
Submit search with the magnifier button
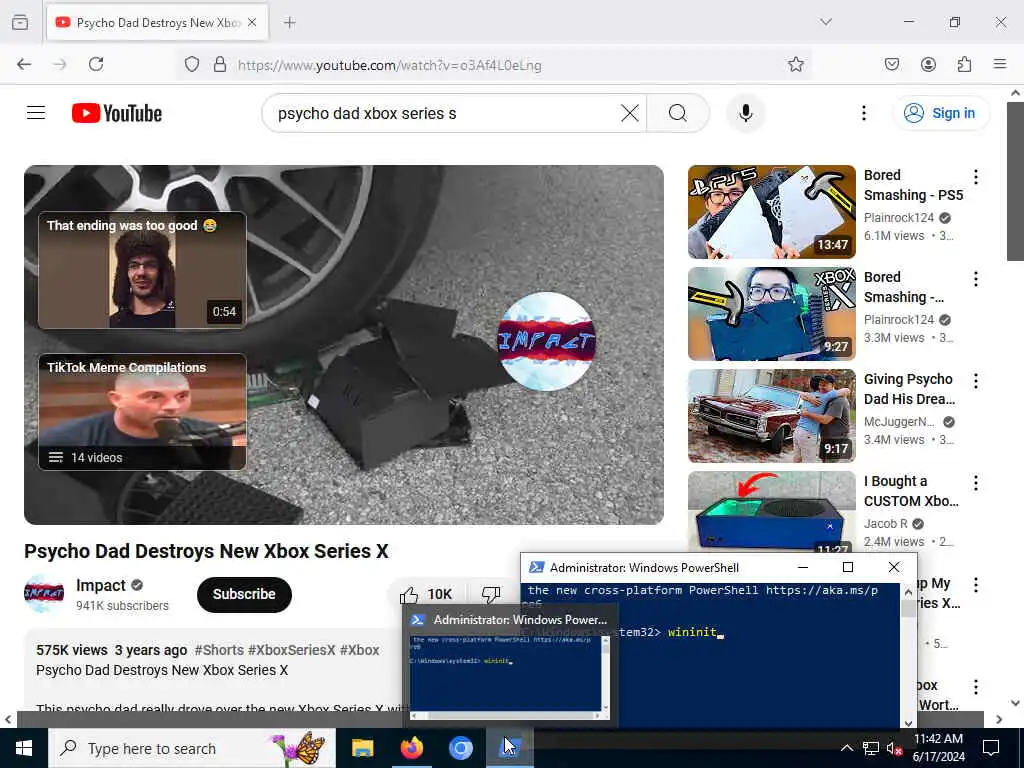tap(678, 113)
